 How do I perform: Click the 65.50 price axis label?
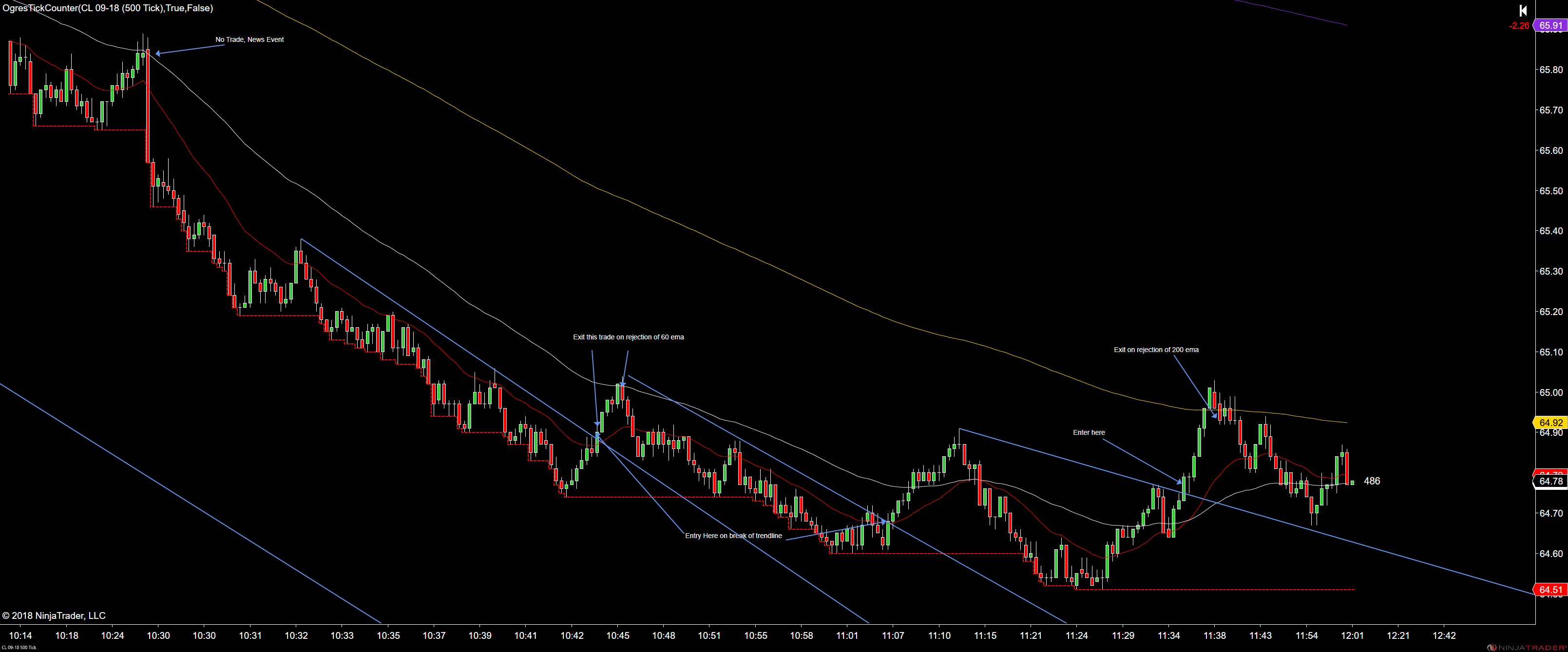pyautogui.click(x=1551, y=191)
